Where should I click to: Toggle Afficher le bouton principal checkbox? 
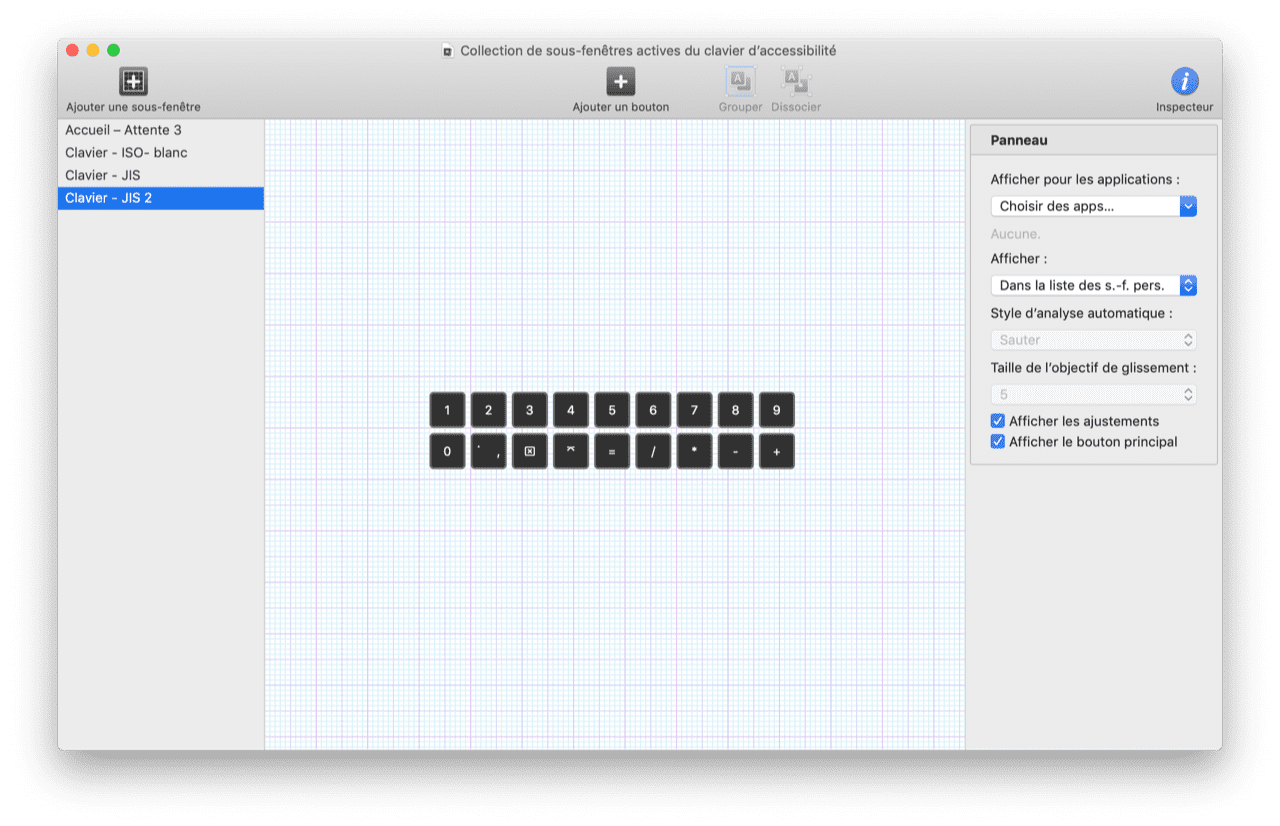tap(997, 442)
